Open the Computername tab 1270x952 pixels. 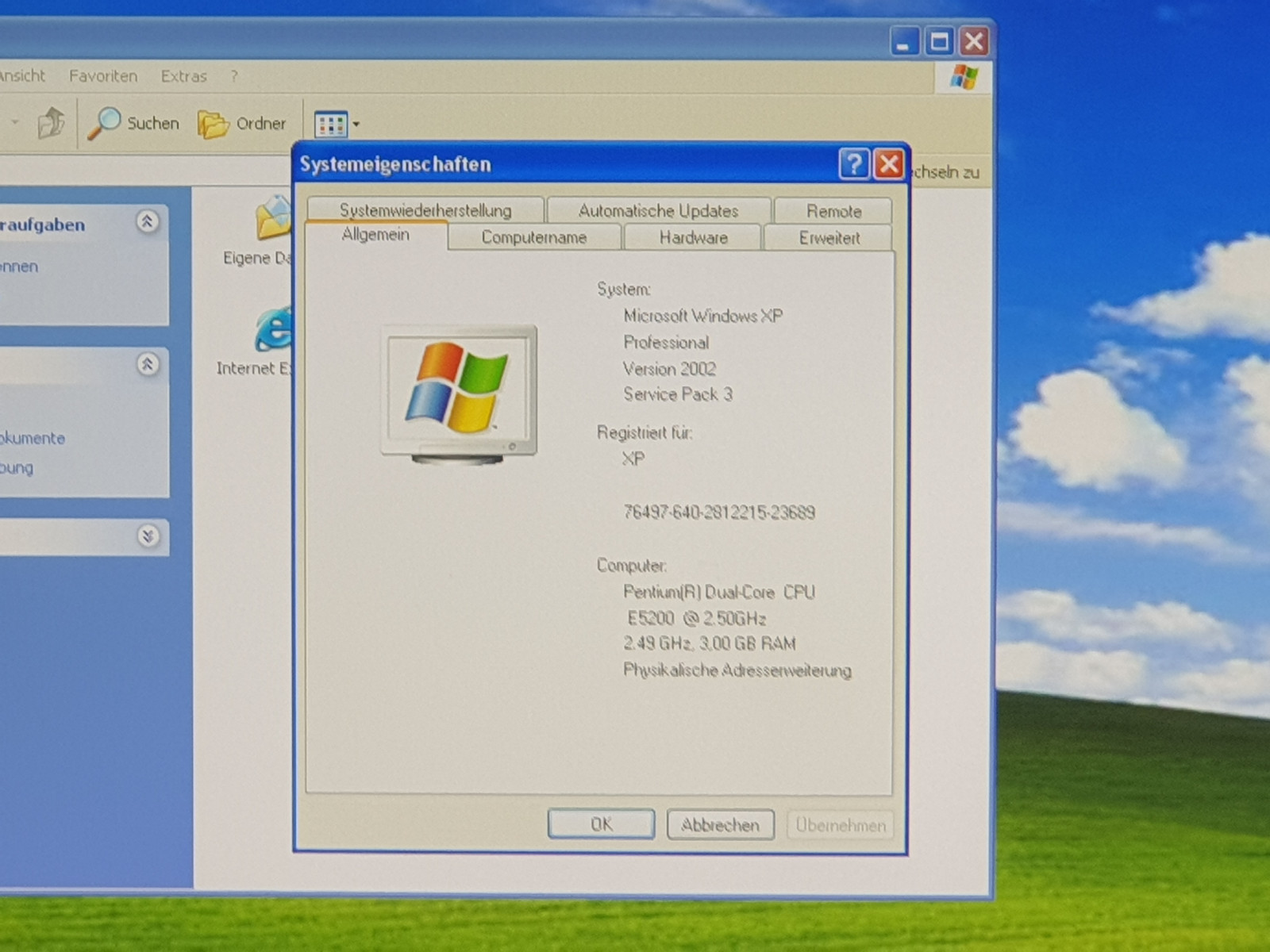point(533,238)
